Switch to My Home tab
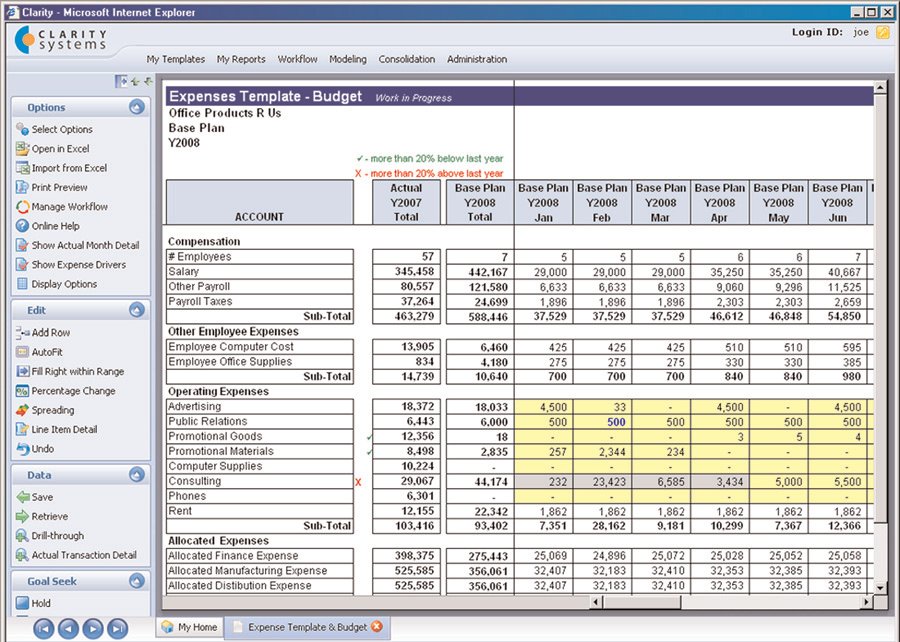 coord(190,627)
